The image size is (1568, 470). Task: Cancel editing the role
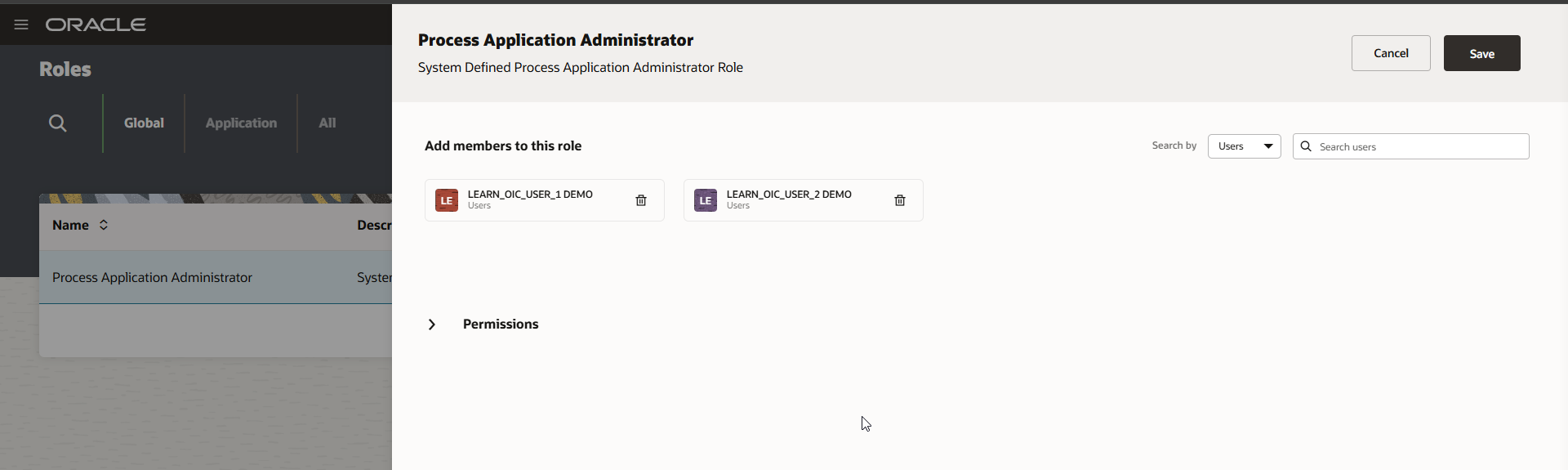coord(1390,53)
